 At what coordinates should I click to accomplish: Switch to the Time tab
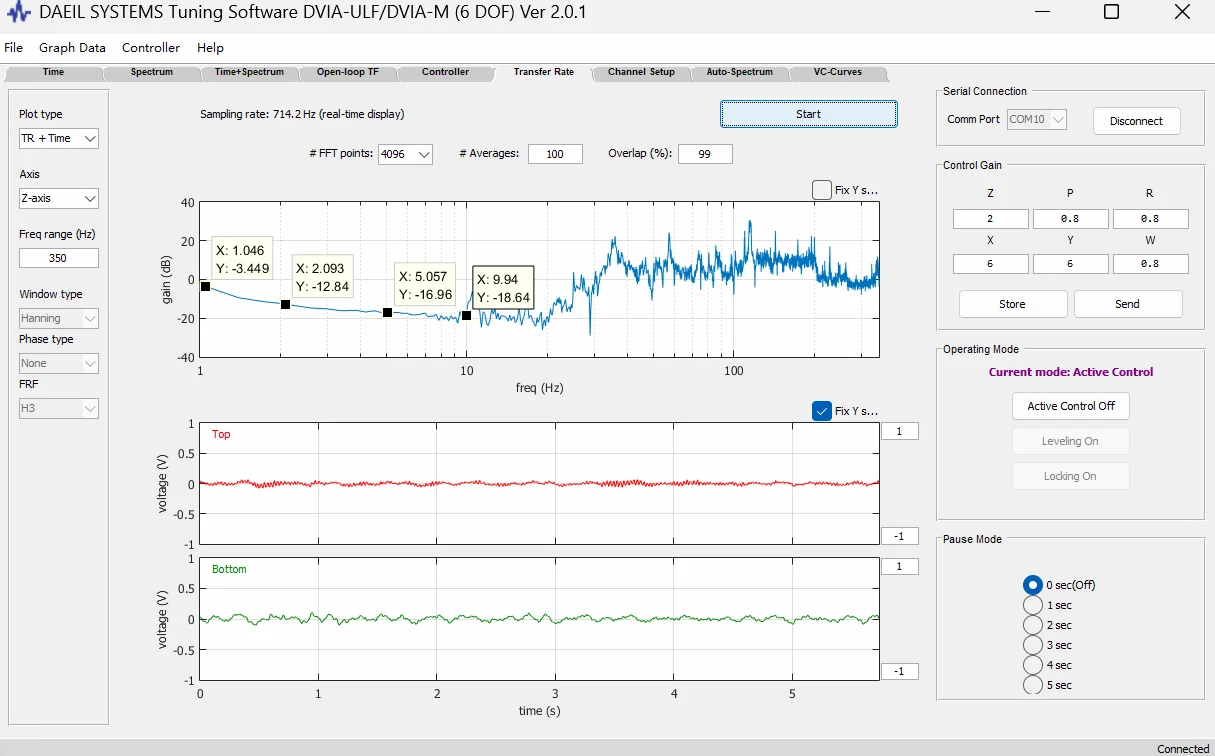coord(53,72)
